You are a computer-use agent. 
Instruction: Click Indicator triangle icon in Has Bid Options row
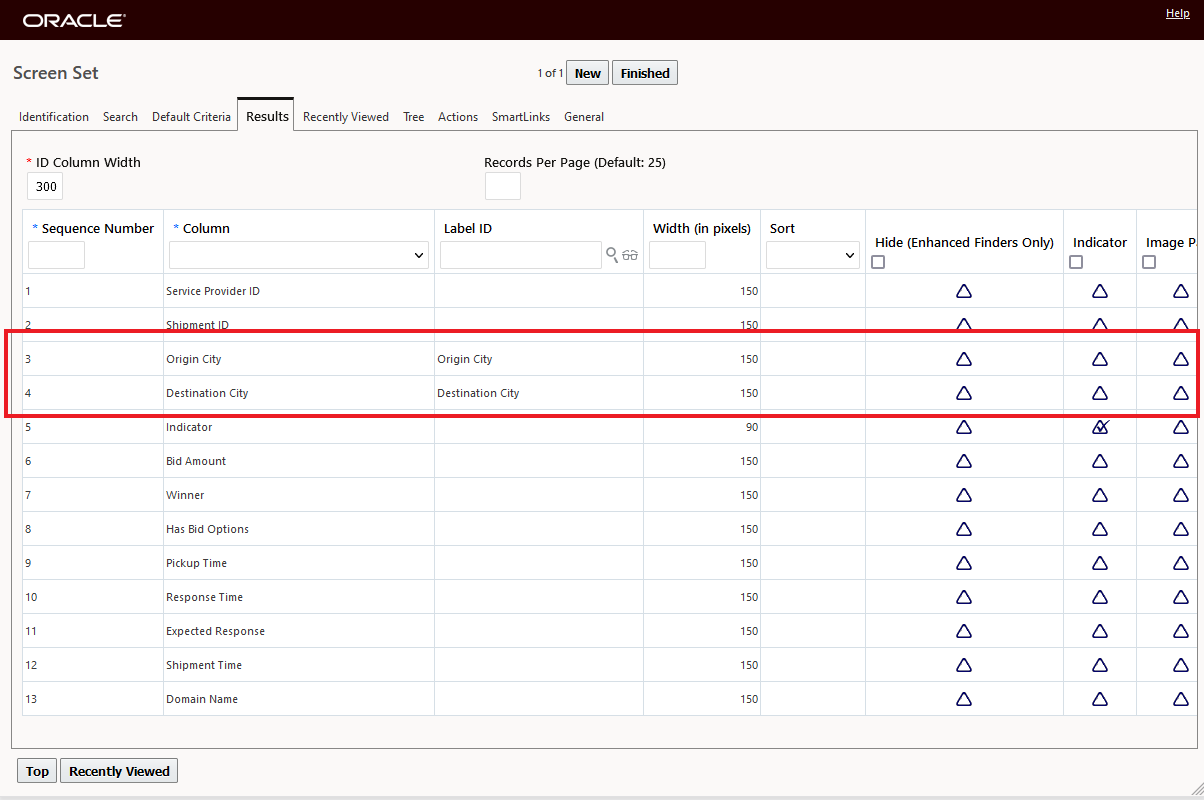[x=1100, y=529]
